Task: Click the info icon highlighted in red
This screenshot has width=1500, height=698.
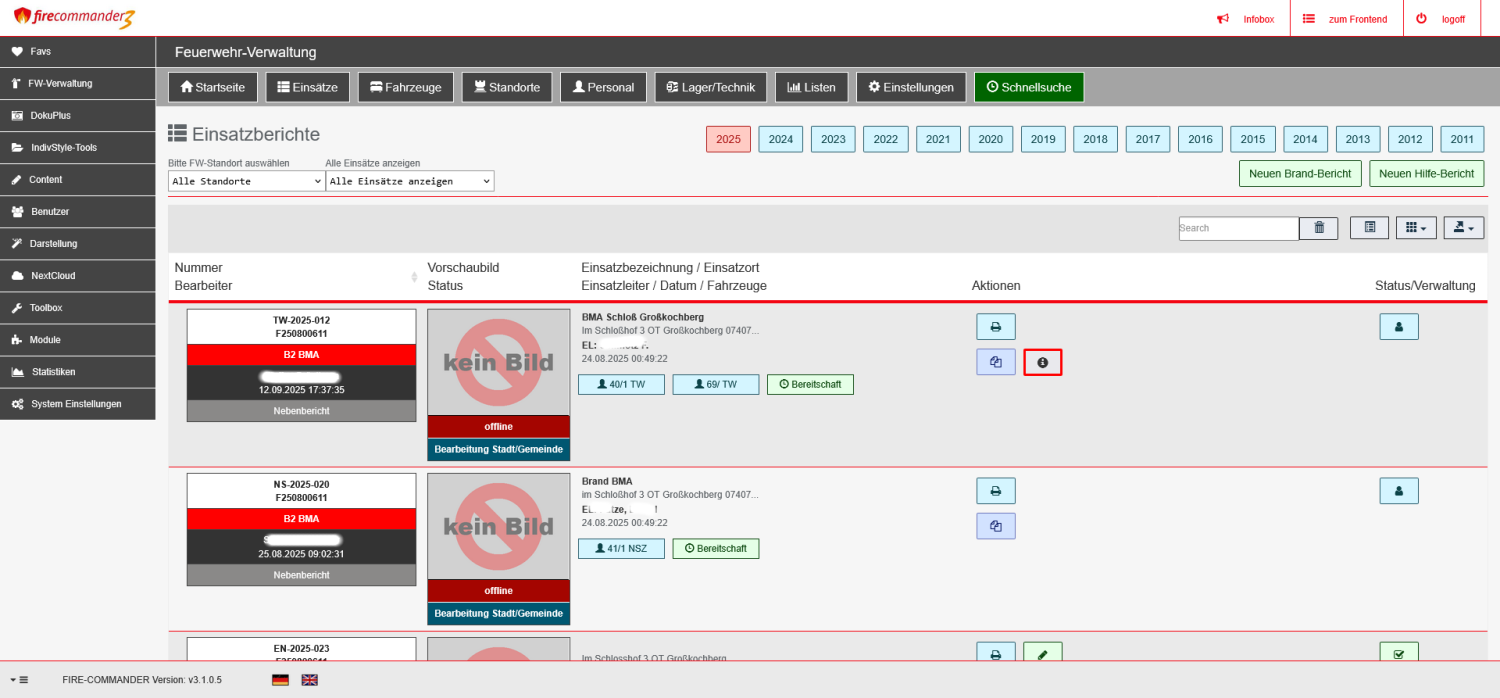Action: [x=1042, y=363]
